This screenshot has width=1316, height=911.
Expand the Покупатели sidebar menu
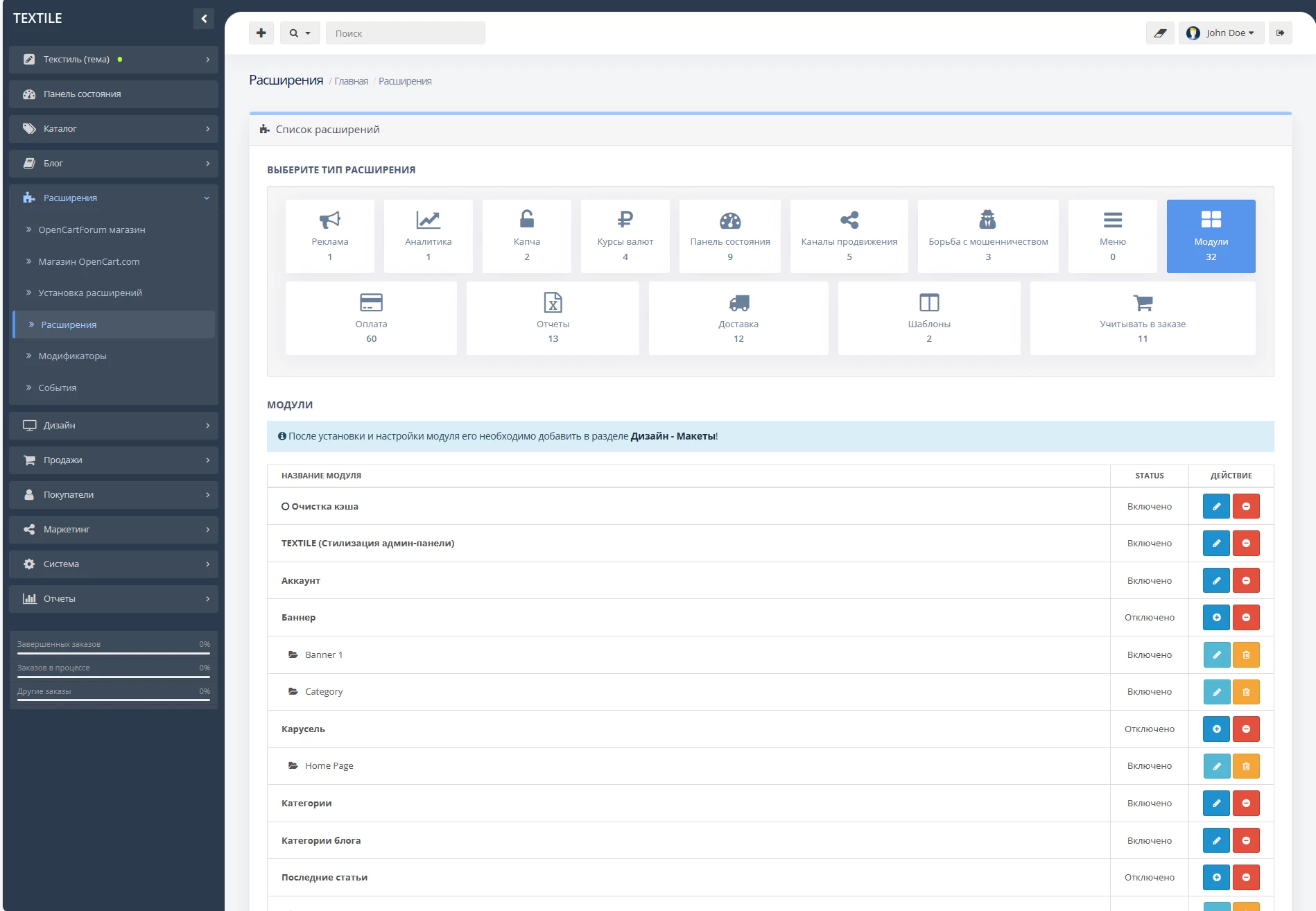[x=114, y=495]
